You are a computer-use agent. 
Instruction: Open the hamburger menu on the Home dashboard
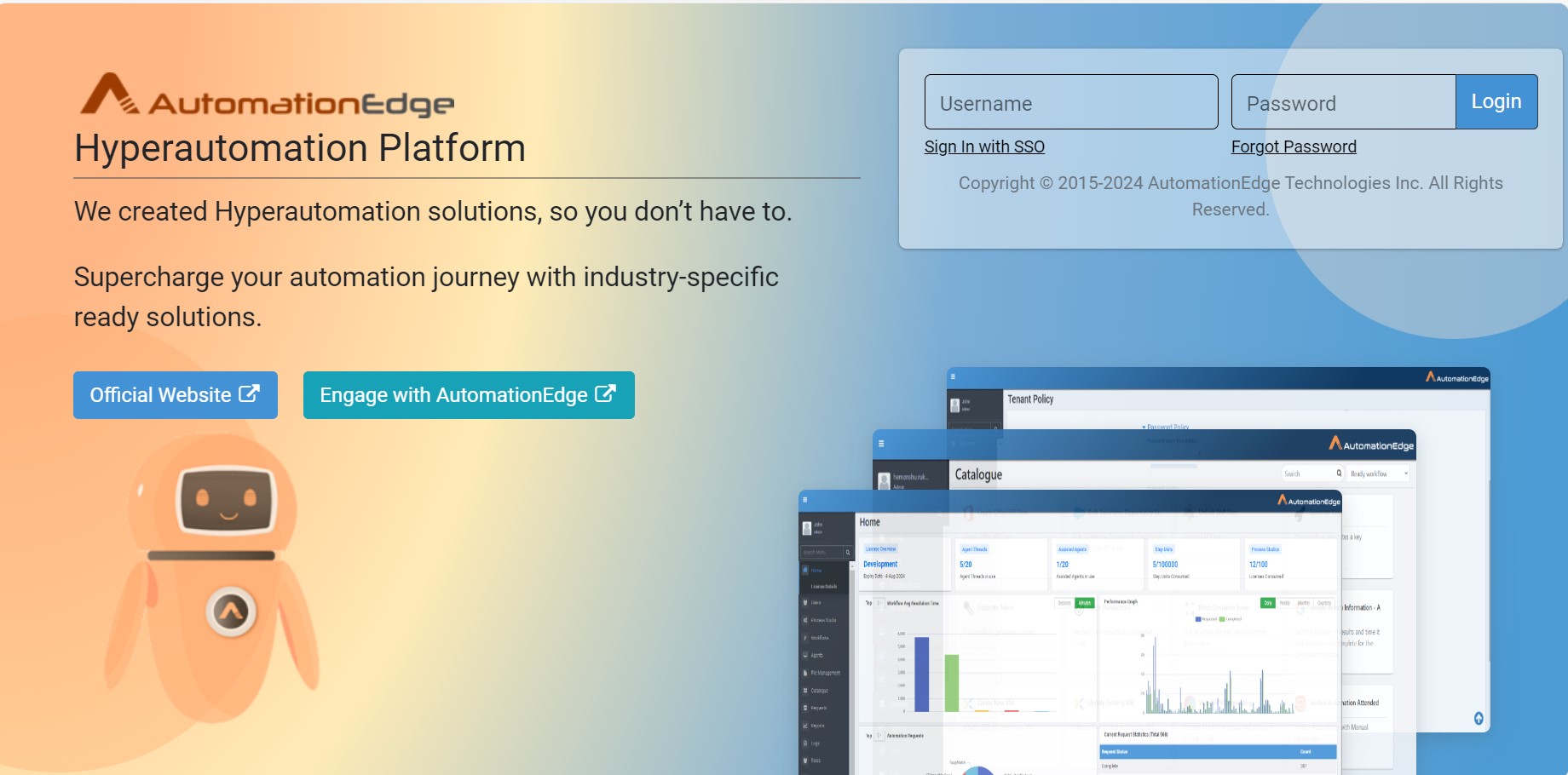805,498
